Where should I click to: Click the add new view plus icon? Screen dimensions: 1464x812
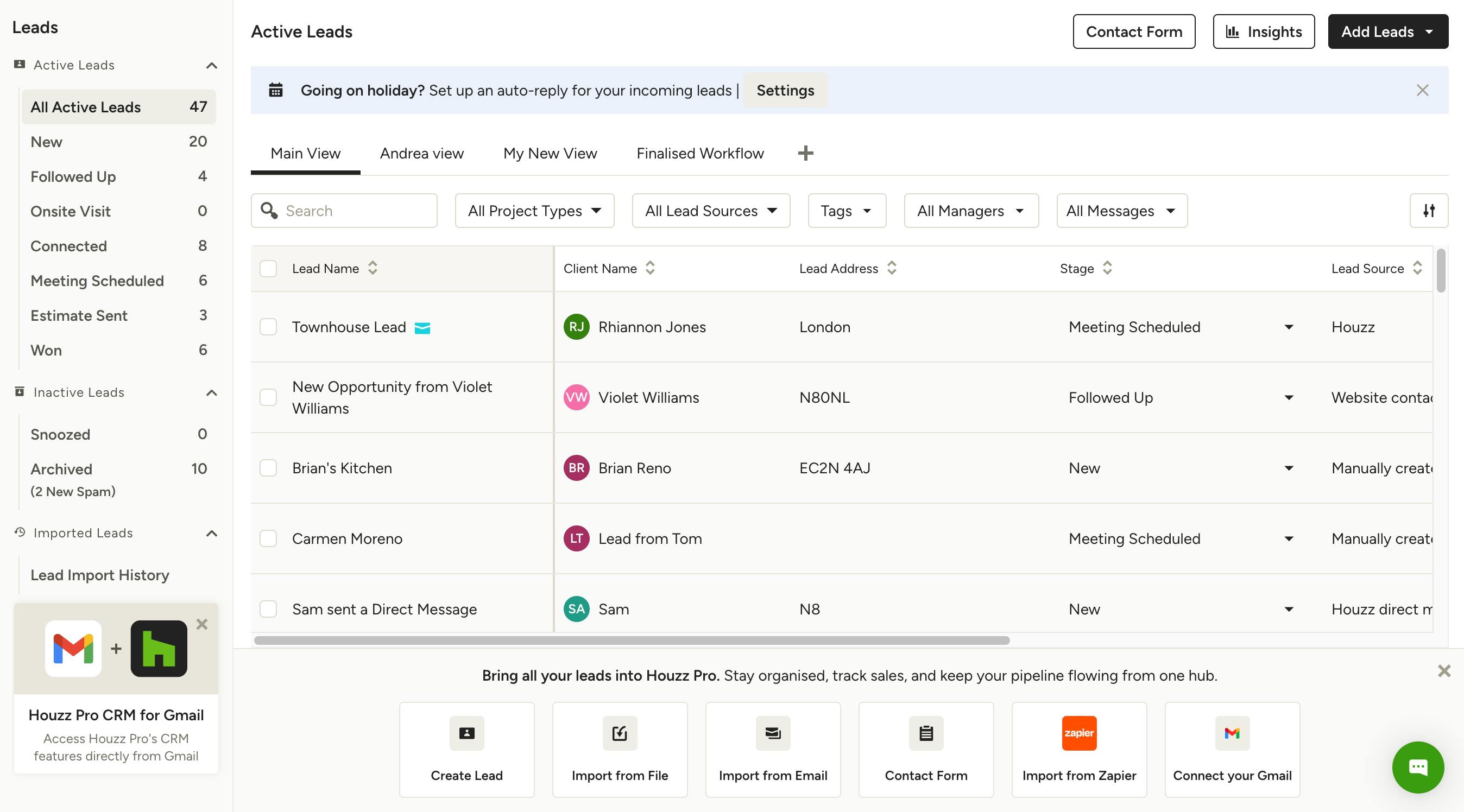805,153
